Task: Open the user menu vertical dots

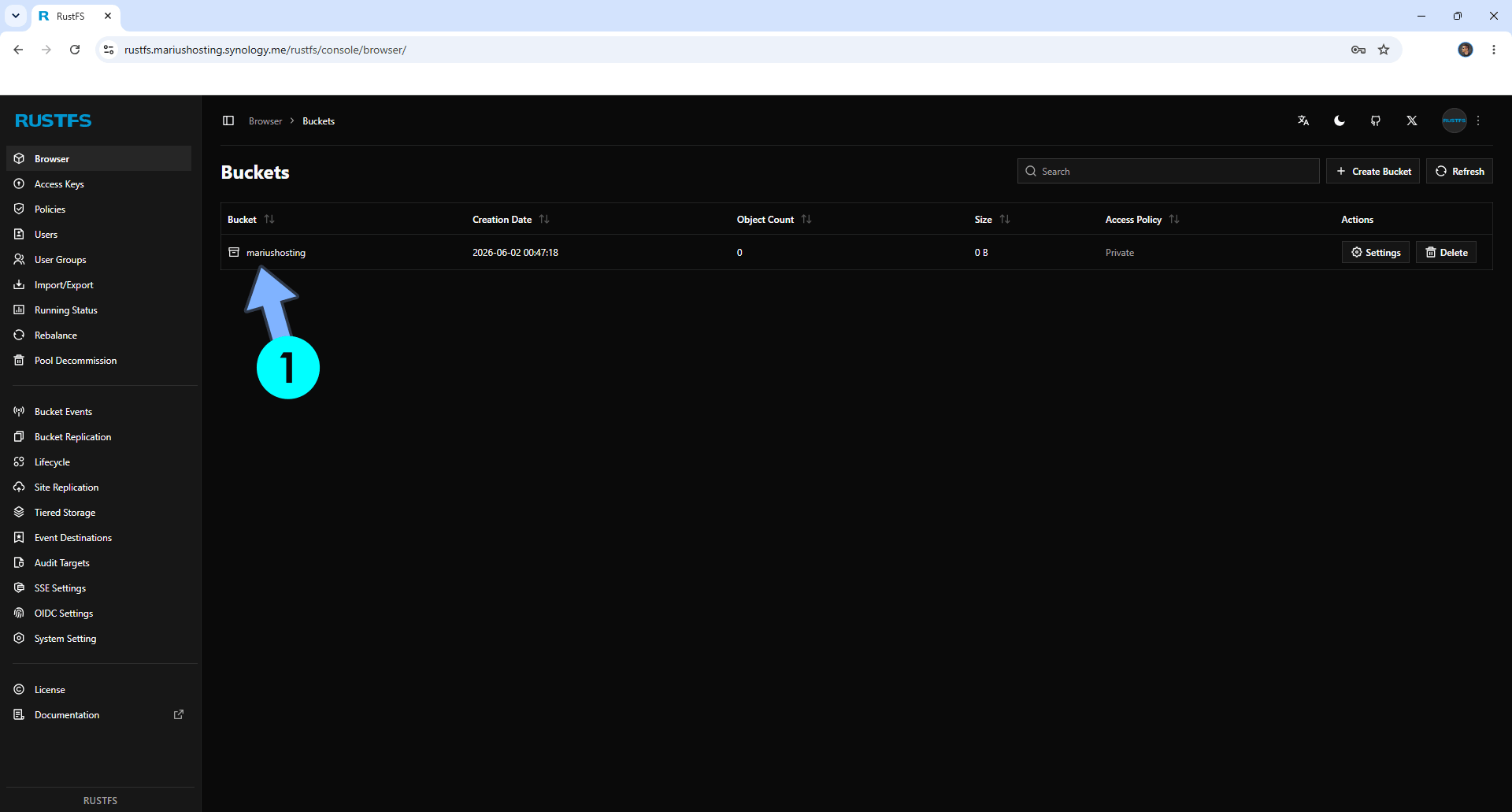Action: point(1478,121)
